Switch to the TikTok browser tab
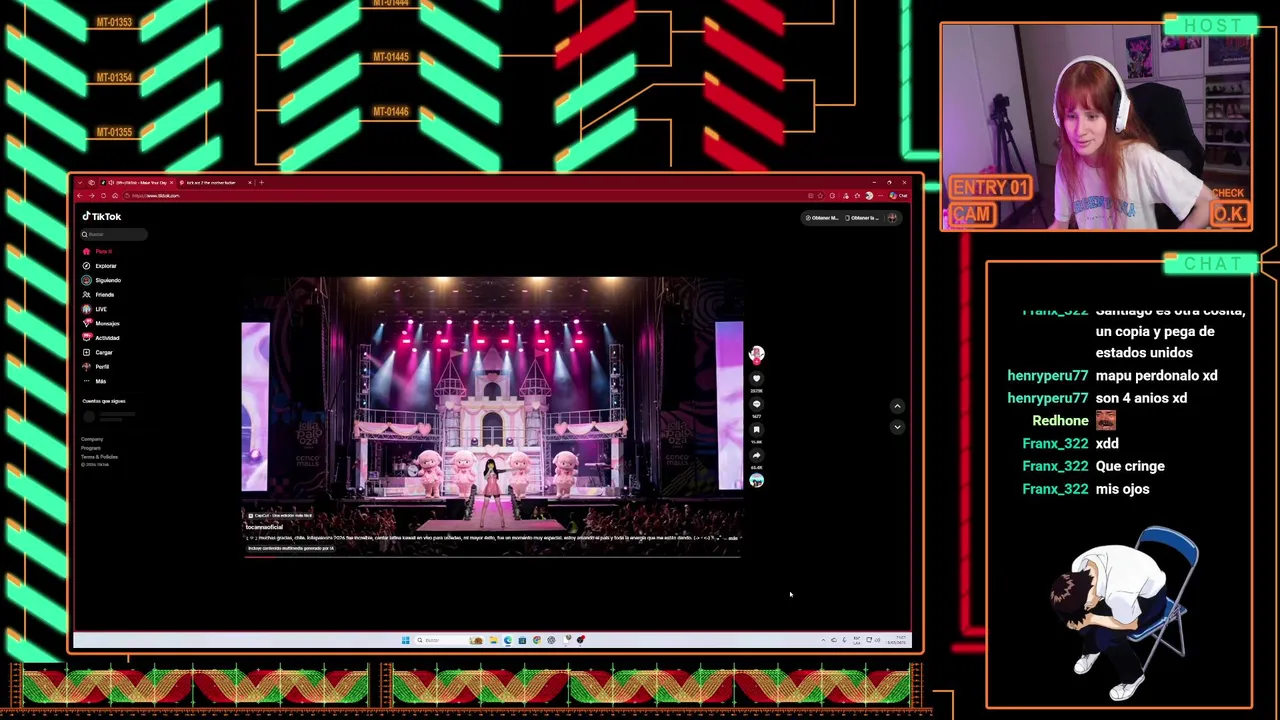Image resolution: width=1280 pixels, height=720 pixels. [x=137, y=183]
